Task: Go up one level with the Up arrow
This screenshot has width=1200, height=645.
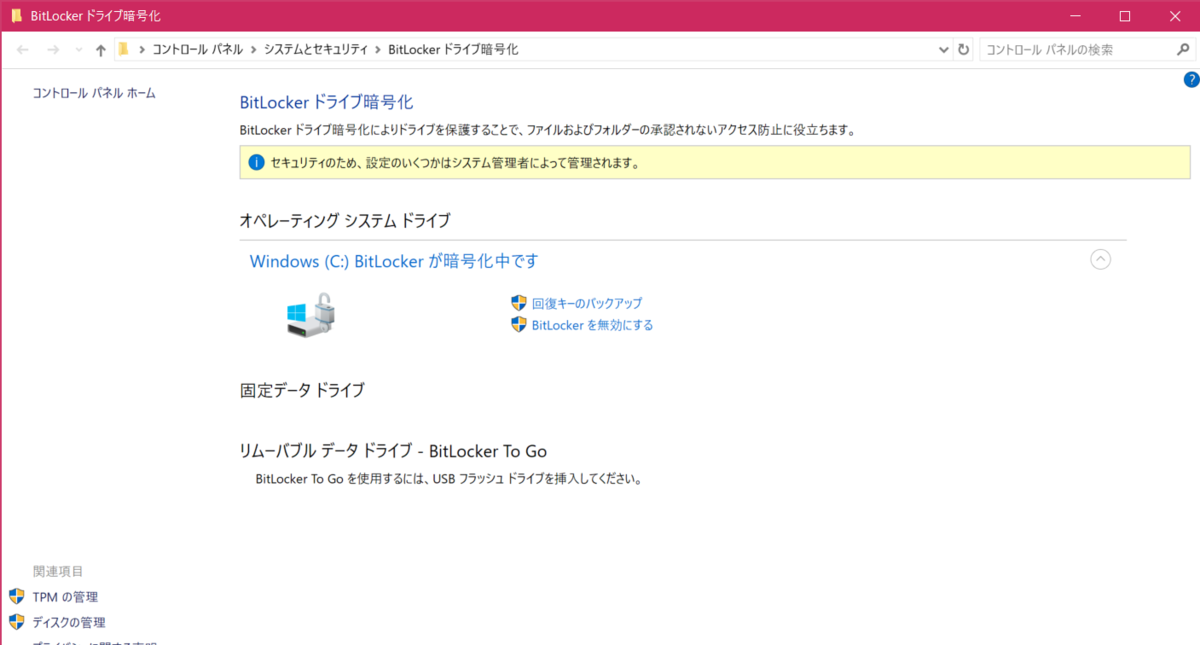Action: click(x=100, y=50)
